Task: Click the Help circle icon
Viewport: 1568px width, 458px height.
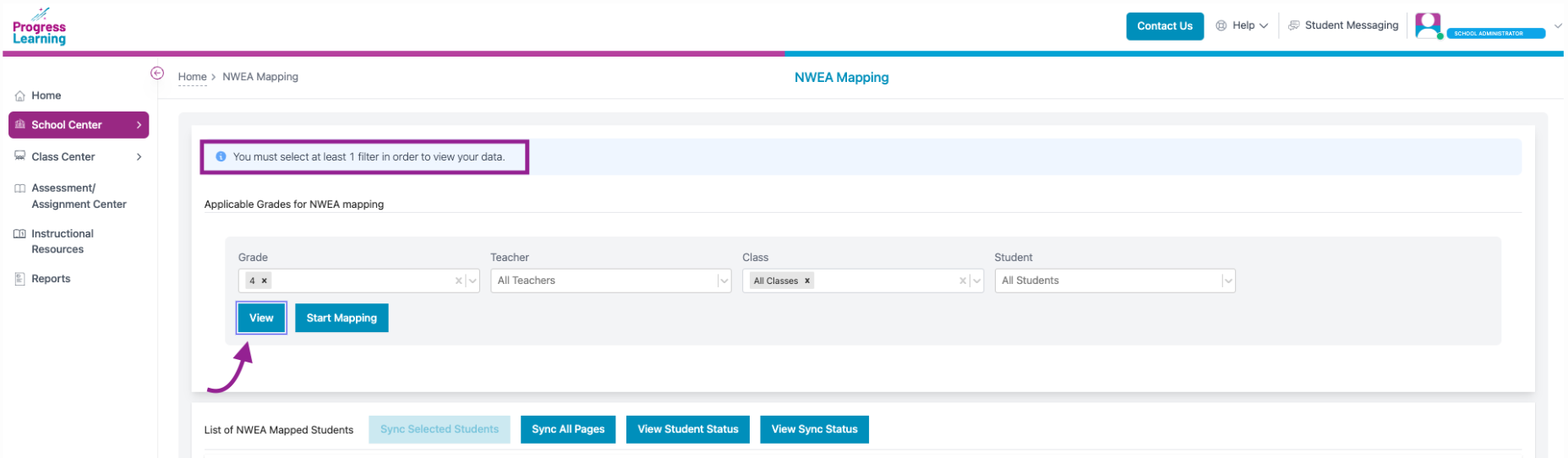Action: point(1221,25)
